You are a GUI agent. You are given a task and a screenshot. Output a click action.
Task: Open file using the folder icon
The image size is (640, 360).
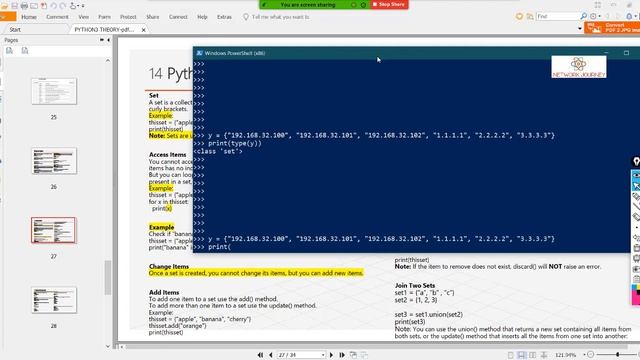click(4, 6)
